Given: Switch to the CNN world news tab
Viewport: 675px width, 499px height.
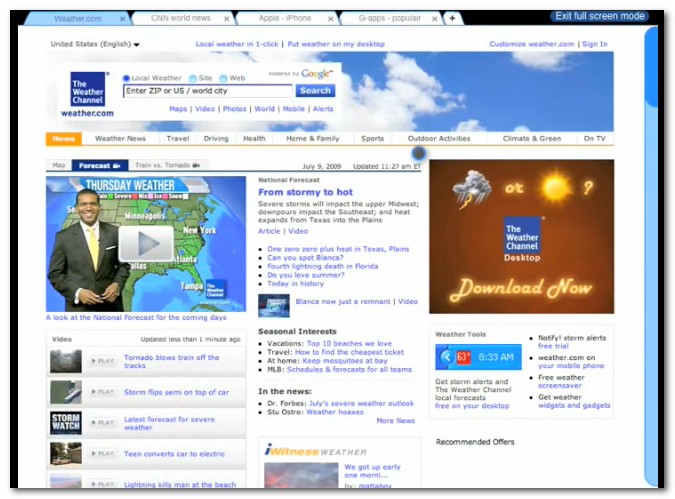Looking at the screenshot, I should (x=181, y=19).
